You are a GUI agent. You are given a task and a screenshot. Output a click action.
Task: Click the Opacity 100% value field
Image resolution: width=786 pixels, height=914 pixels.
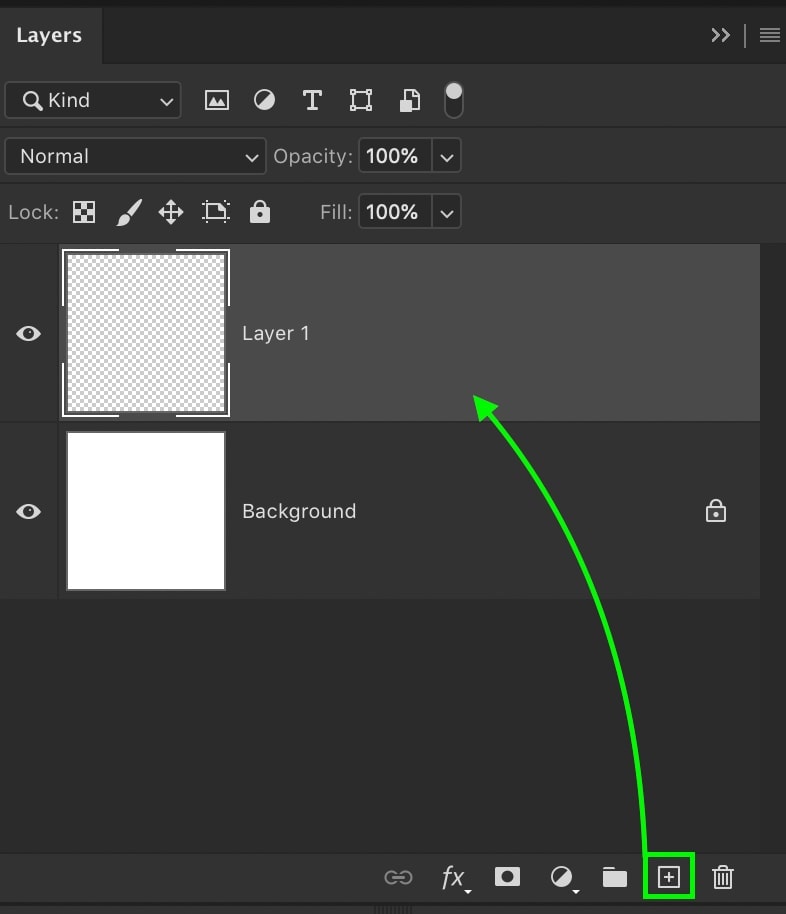coord(395,156)
